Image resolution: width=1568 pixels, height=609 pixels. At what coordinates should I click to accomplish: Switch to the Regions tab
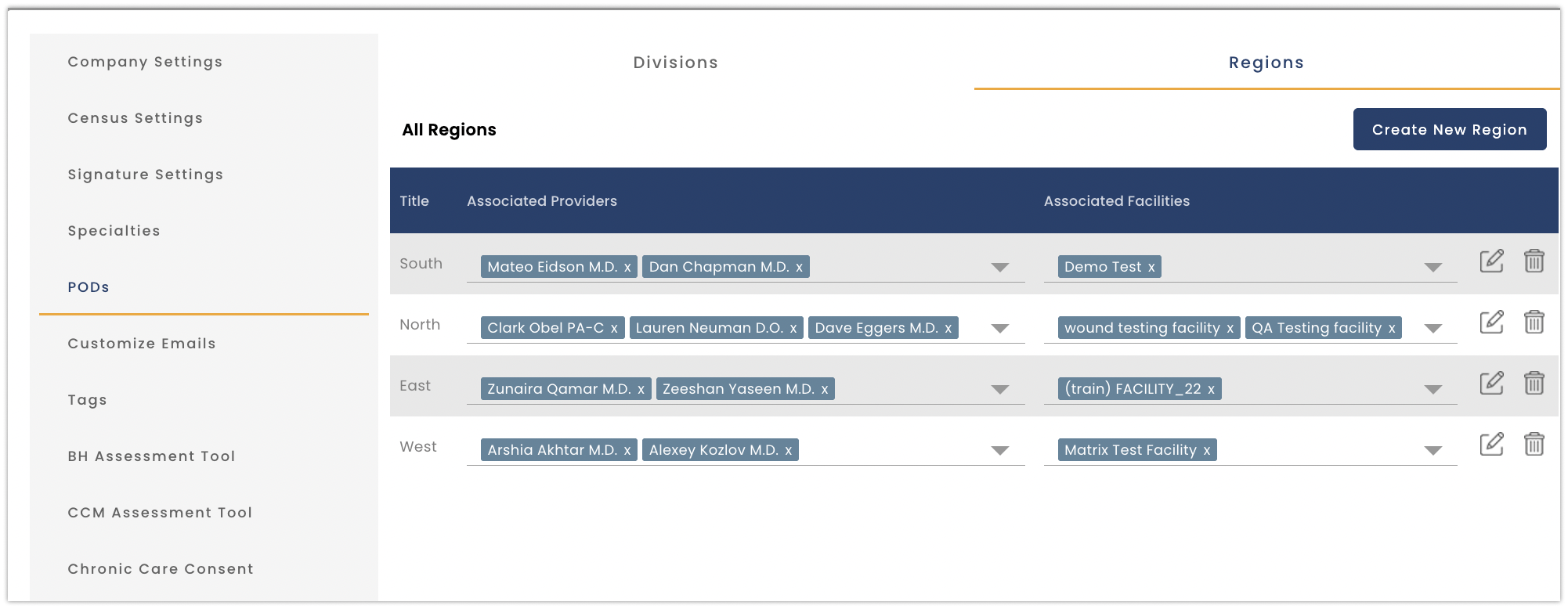tap(1266, 63)
